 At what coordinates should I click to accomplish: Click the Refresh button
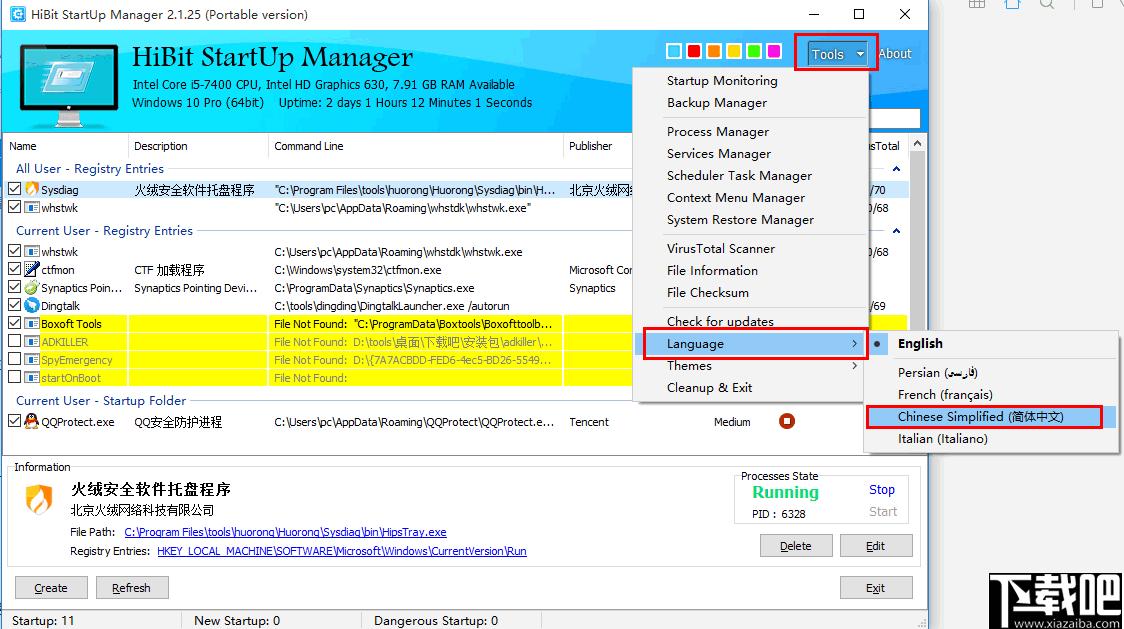coord(132,587)
